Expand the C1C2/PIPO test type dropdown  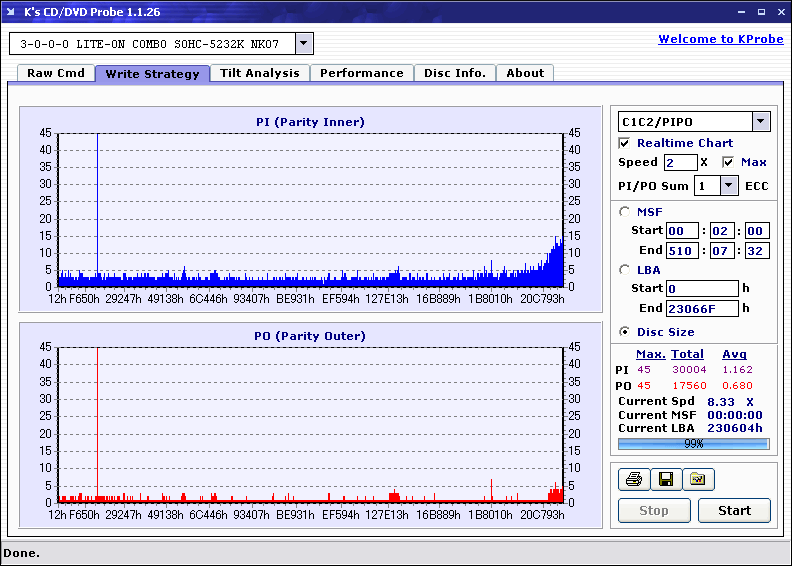tap(760, 122)
